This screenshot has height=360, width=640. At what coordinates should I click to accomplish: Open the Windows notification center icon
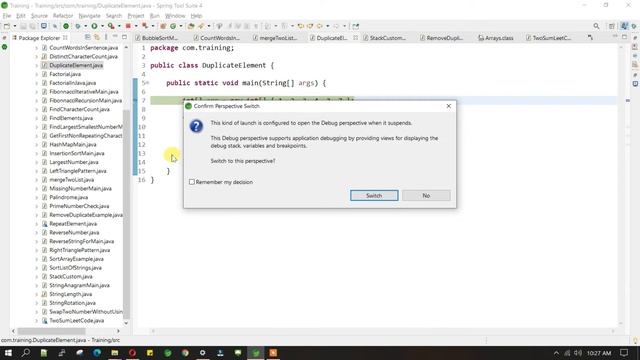624,353
